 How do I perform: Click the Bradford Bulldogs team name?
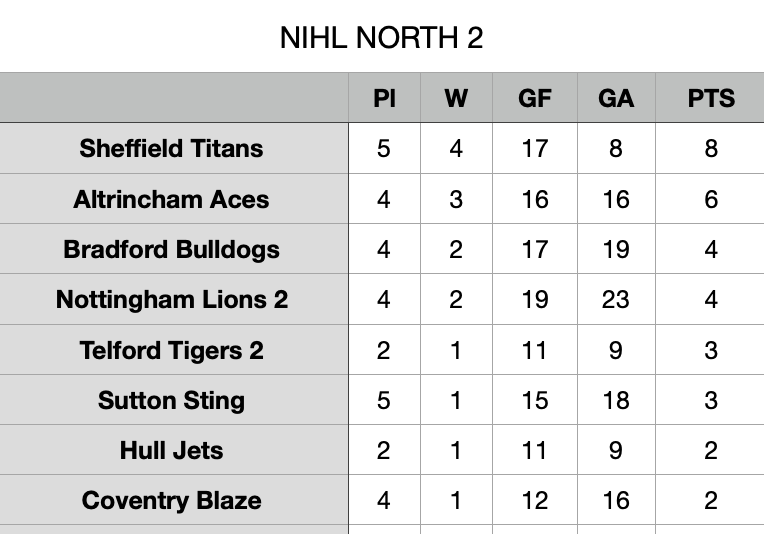tap(172, 249)
